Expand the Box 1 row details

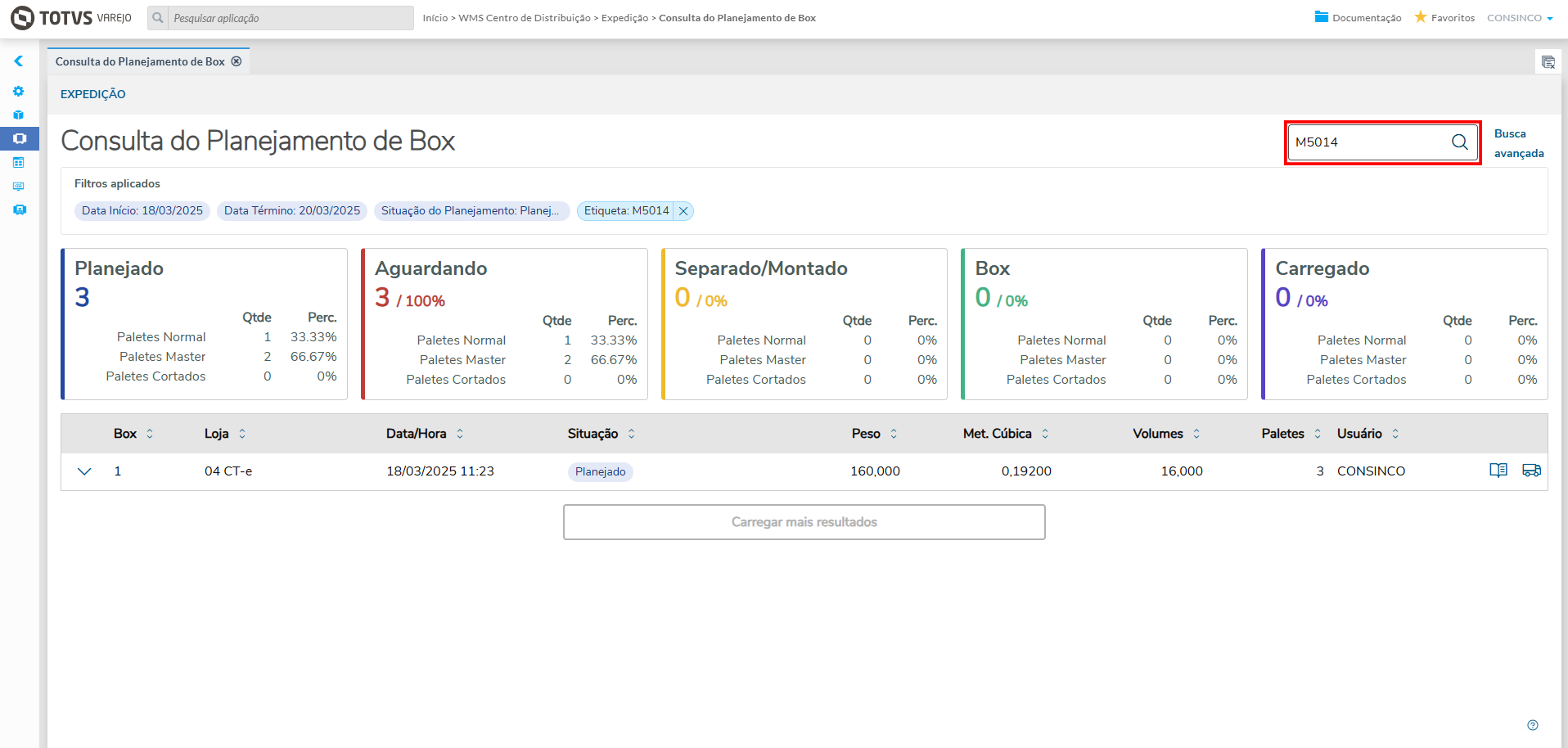84,471
